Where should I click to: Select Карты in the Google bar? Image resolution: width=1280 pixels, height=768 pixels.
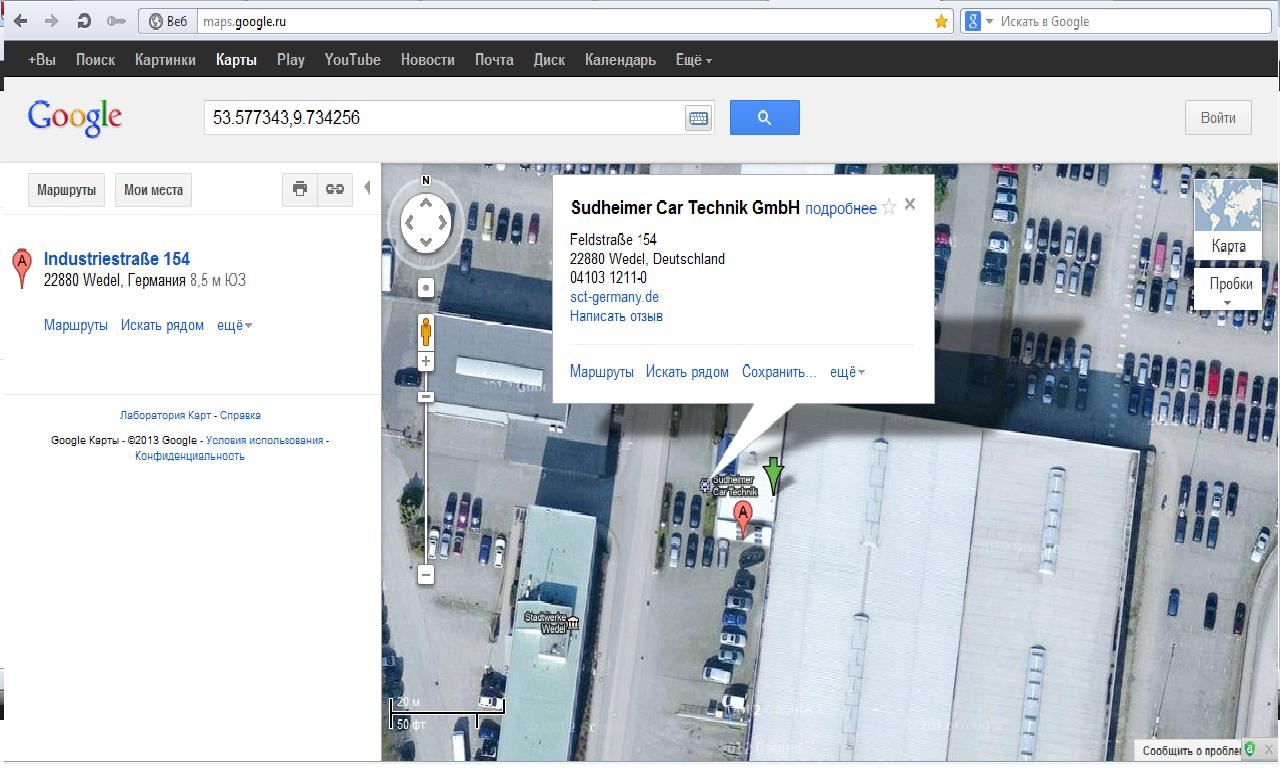point(236,60)
